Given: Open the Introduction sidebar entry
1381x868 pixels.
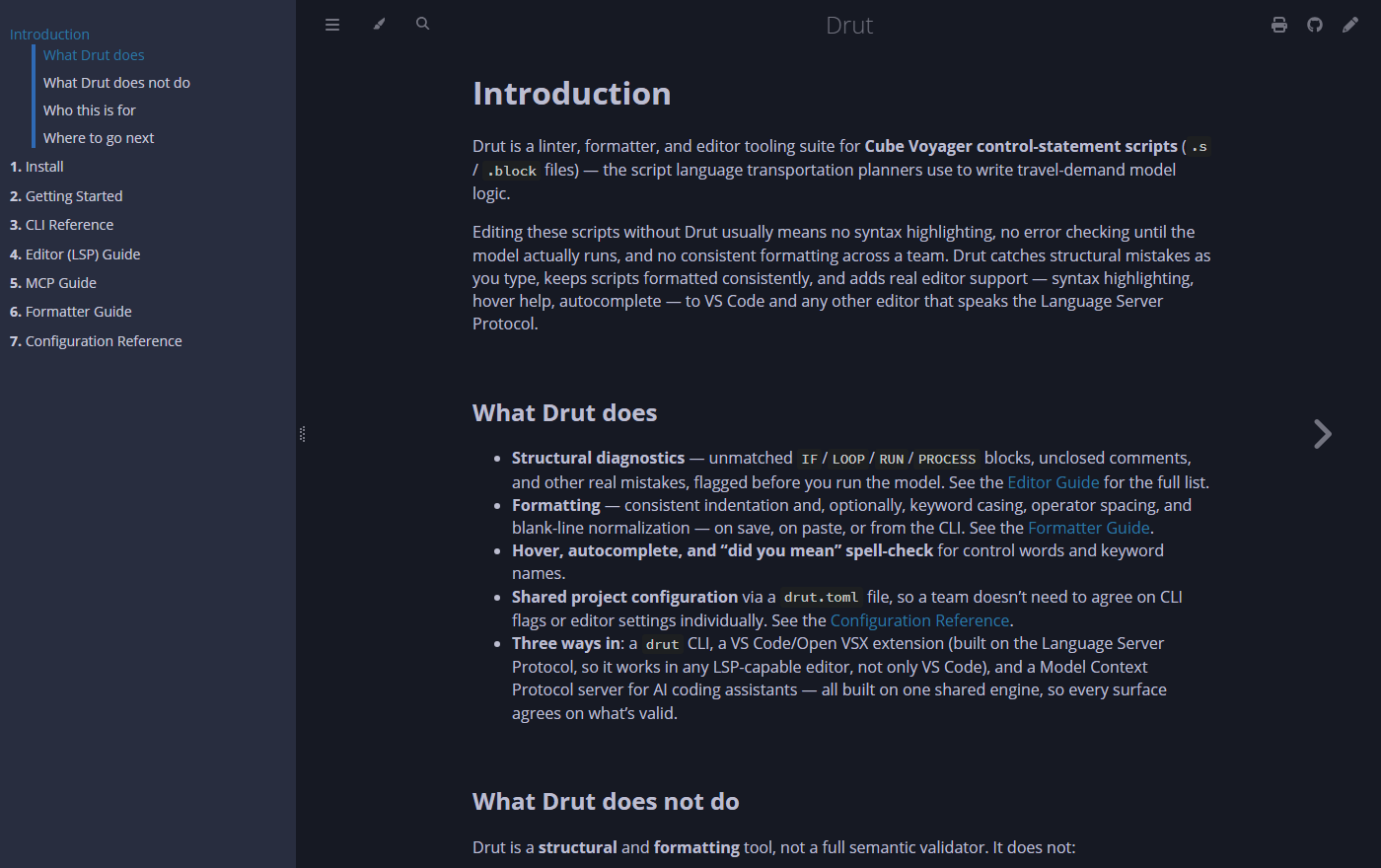Looking at the screenshot, I should click(49, 35).
